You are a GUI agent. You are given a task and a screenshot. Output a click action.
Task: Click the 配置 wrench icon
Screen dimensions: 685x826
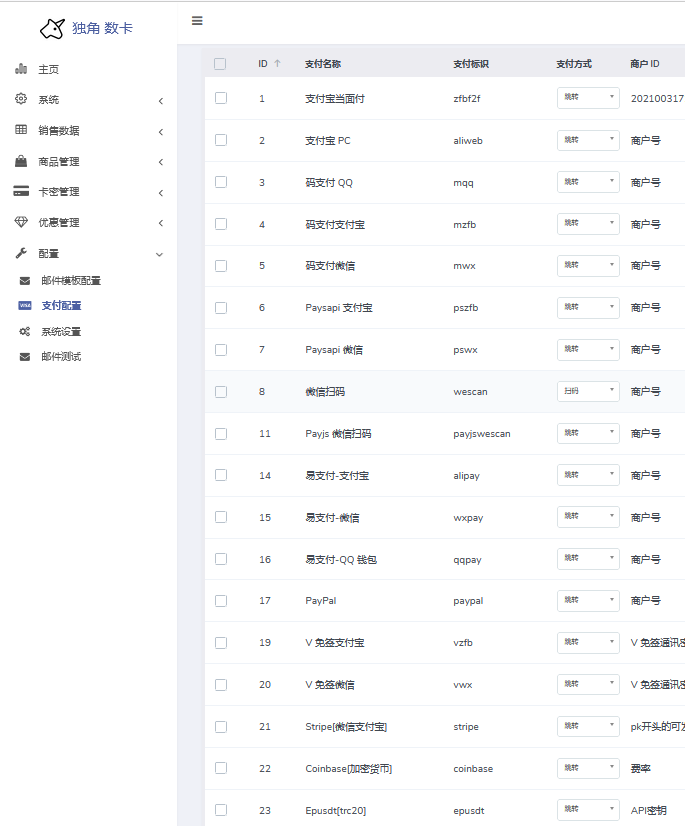coord(21,253)
